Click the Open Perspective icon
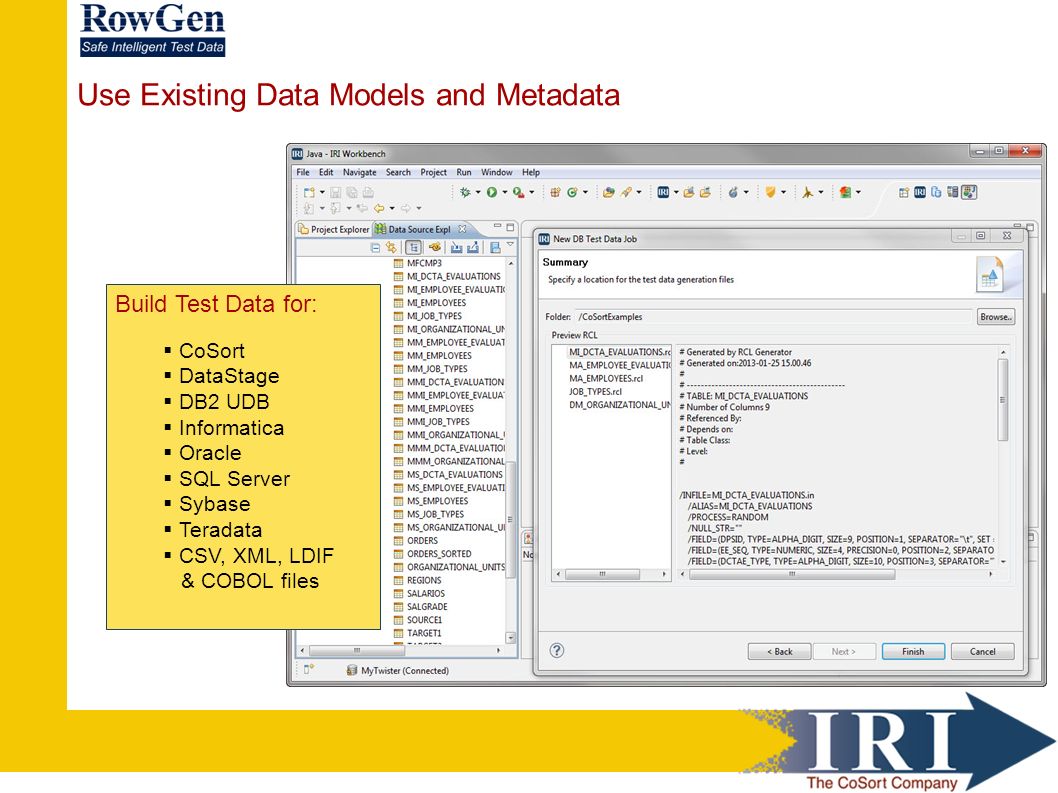Image resolution: width=1058 pixels, height=793 pixels. [x=903, y=192]
